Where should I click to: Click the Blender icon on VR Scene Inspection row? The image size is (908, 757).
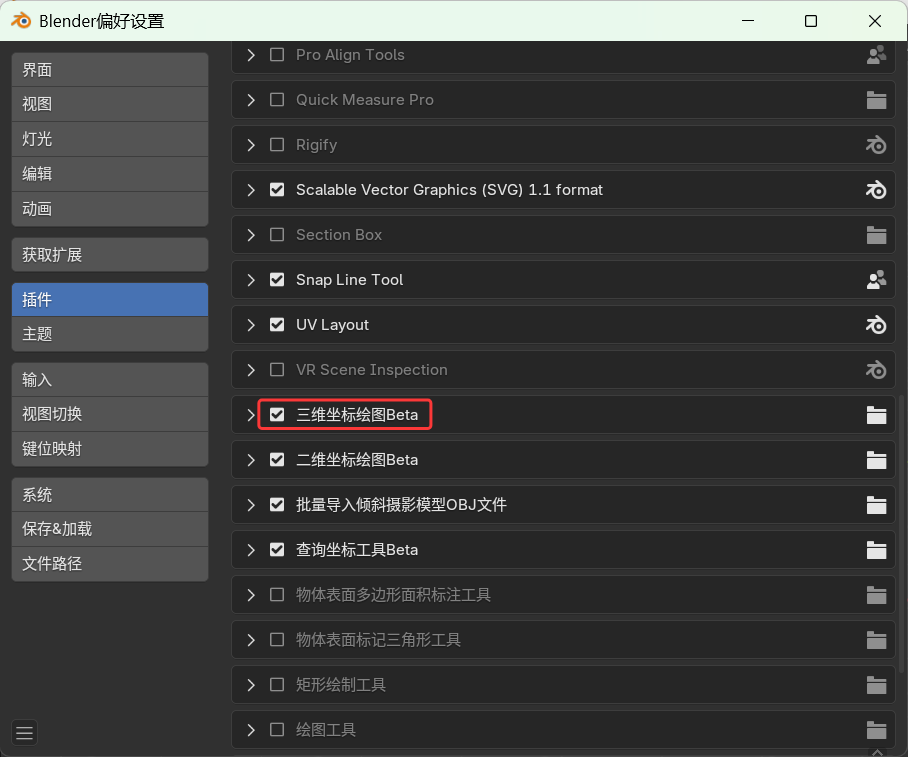(876, 370)
